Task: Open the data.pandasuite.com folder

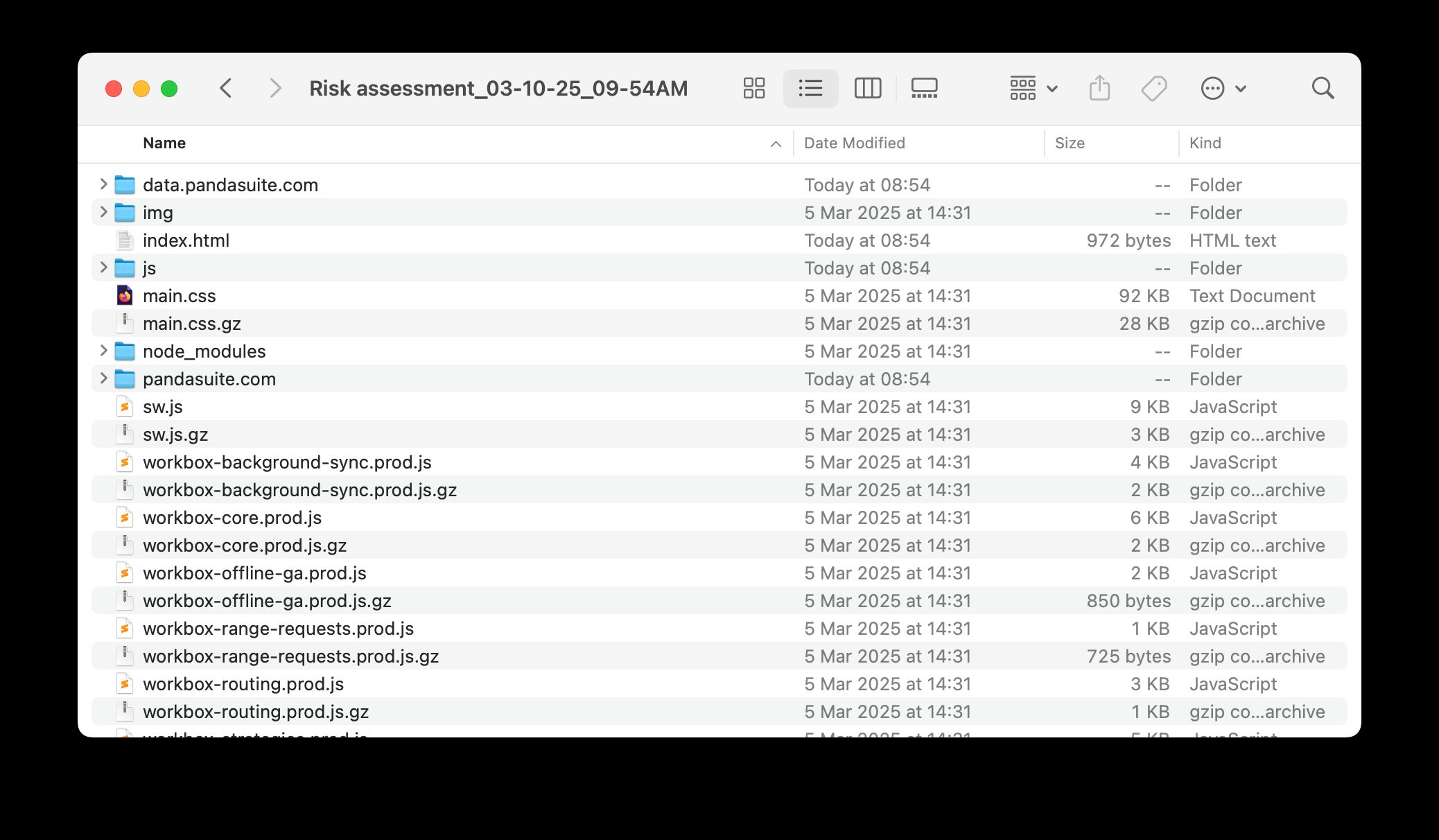Action: pos(229,185)
